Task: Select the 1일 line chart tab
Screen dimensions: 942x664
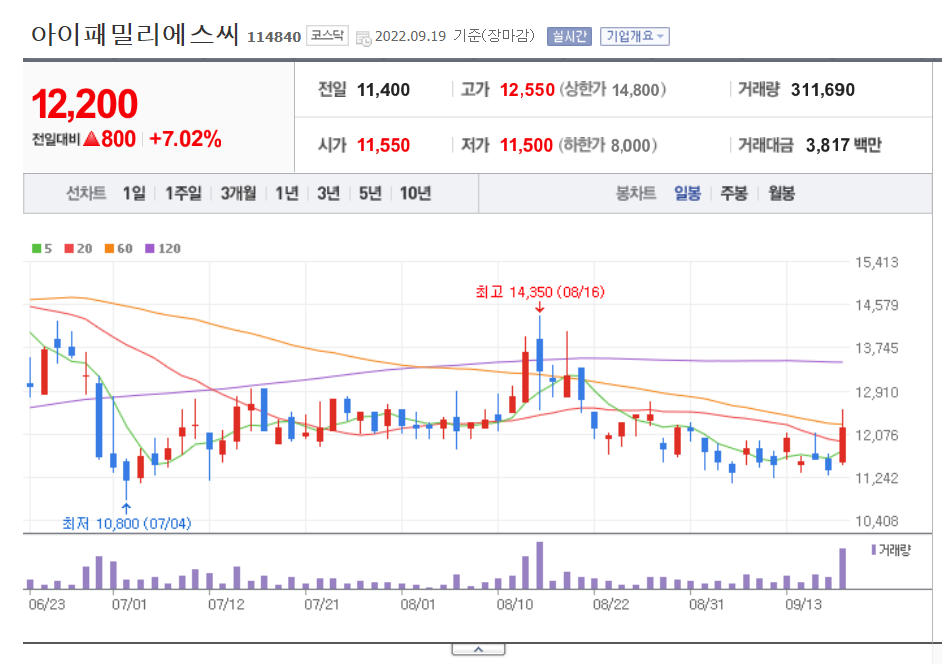Action: 134,193
